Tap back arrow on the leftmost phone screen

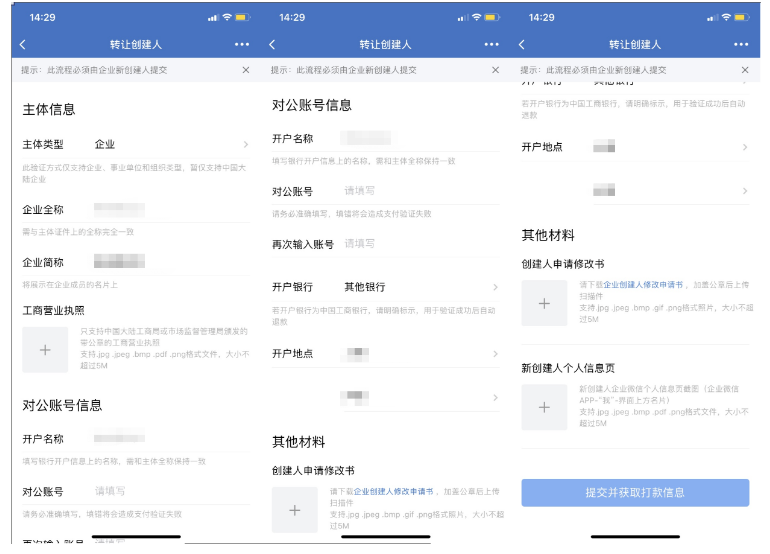(x=23, y=45)
